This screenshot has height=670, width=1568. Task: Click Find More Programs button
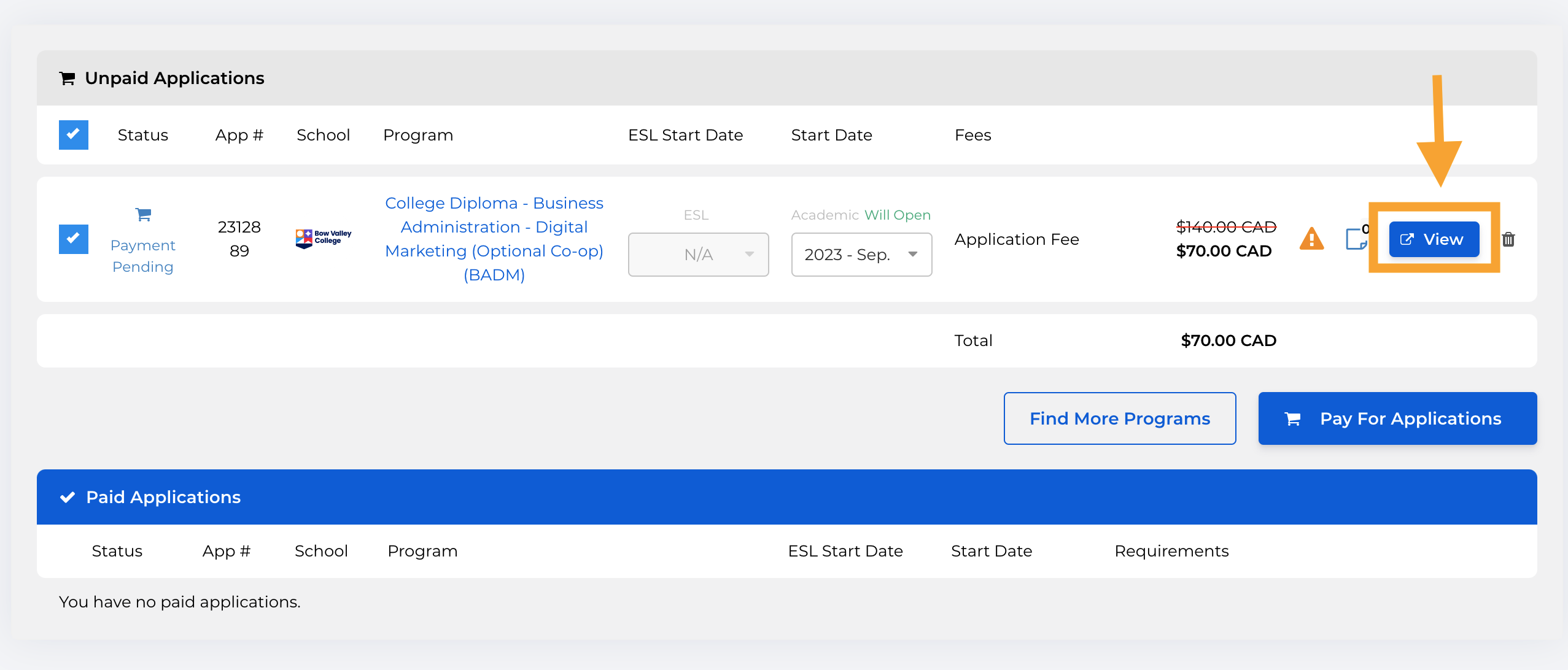(x=1119, y=418)
